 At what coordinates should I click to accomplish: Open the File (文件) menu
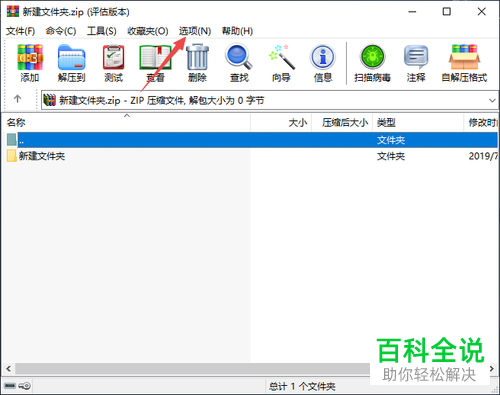coord(20,31)
